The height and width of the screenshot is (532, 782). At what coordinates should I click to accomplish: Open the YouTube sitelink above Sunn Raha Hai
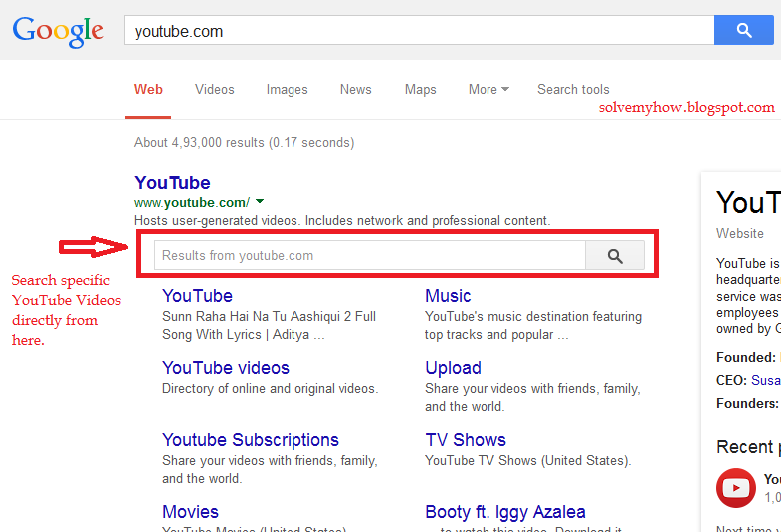point(197,296)
